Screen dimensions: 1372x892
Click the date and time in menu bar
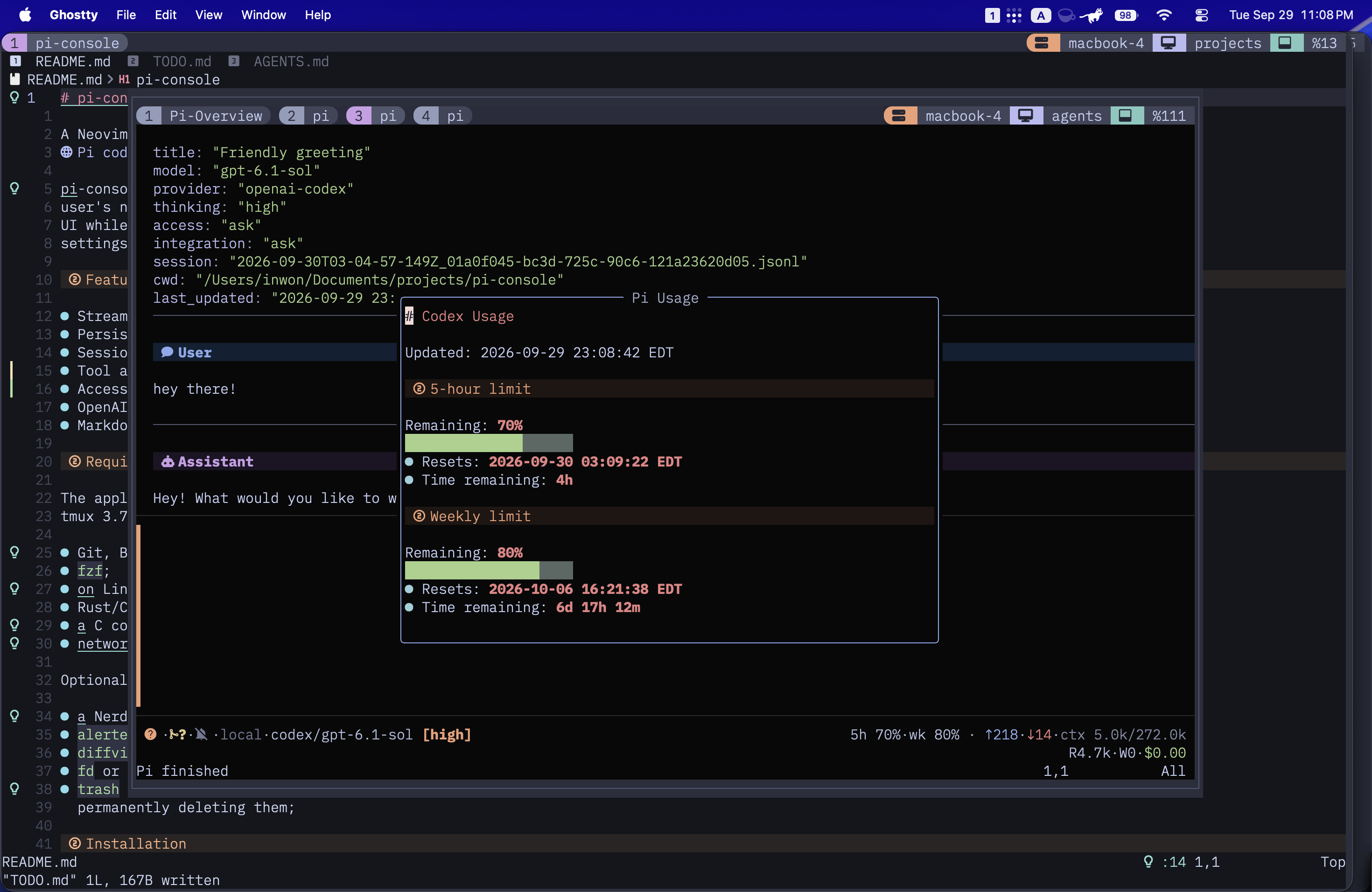(1291, 15)
